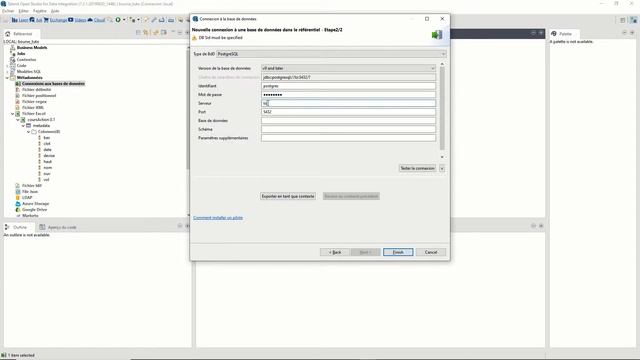
Task: Click the Identifiant input field
Action: coord(348,86)
